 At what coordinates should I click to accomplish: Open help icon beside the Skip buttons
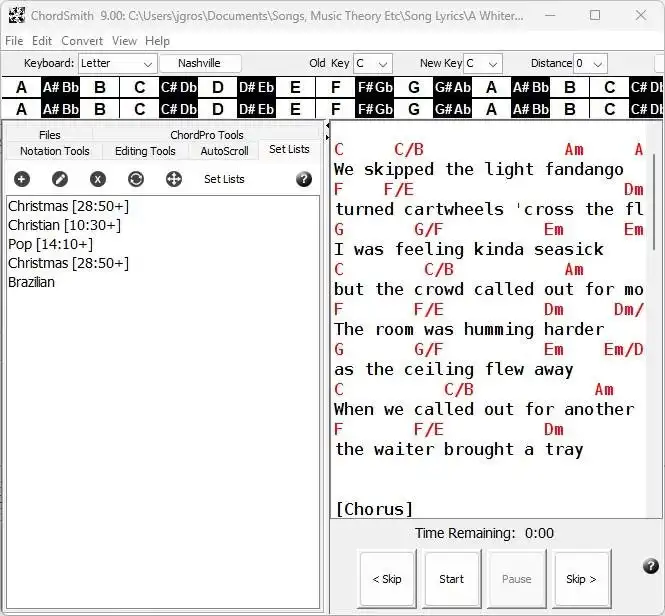651,566
